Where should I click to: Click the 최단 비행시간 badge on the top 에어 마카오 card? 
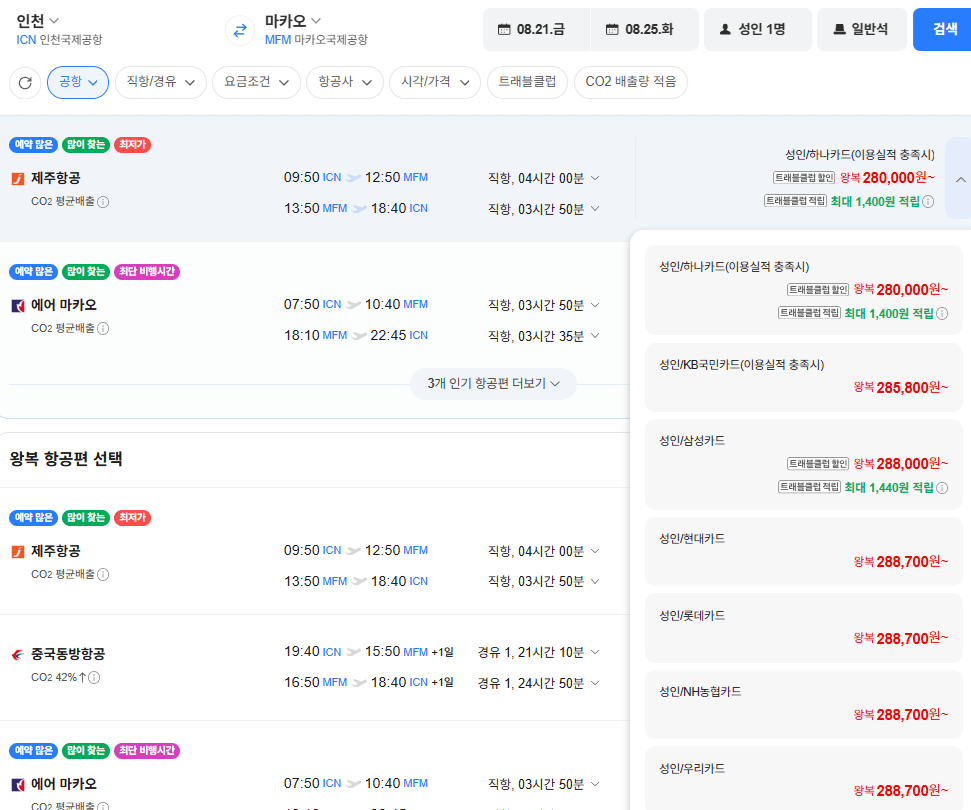point(147,272)
